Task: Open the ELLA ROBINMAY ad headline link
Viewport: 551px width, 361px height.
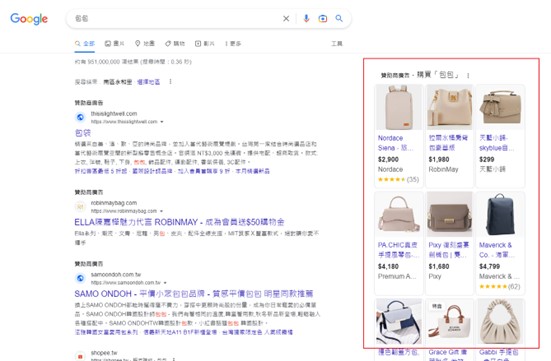Action: (x=179, y=222)
